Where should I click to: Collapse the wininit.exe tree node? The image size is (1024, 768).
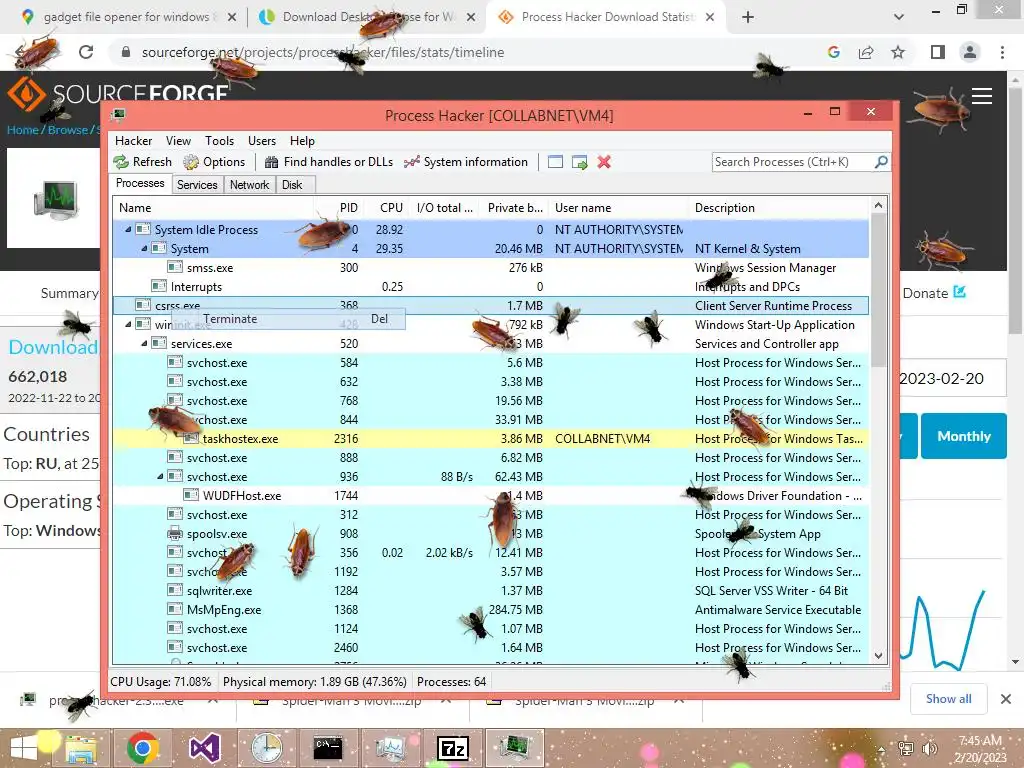pyautogui.click(x=128, y=324)
